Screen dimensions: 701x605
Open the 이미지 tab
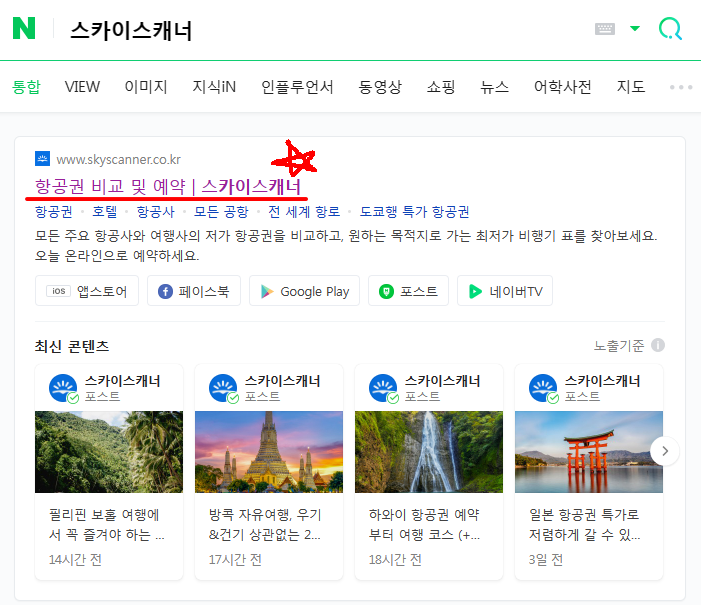(146, 87)
